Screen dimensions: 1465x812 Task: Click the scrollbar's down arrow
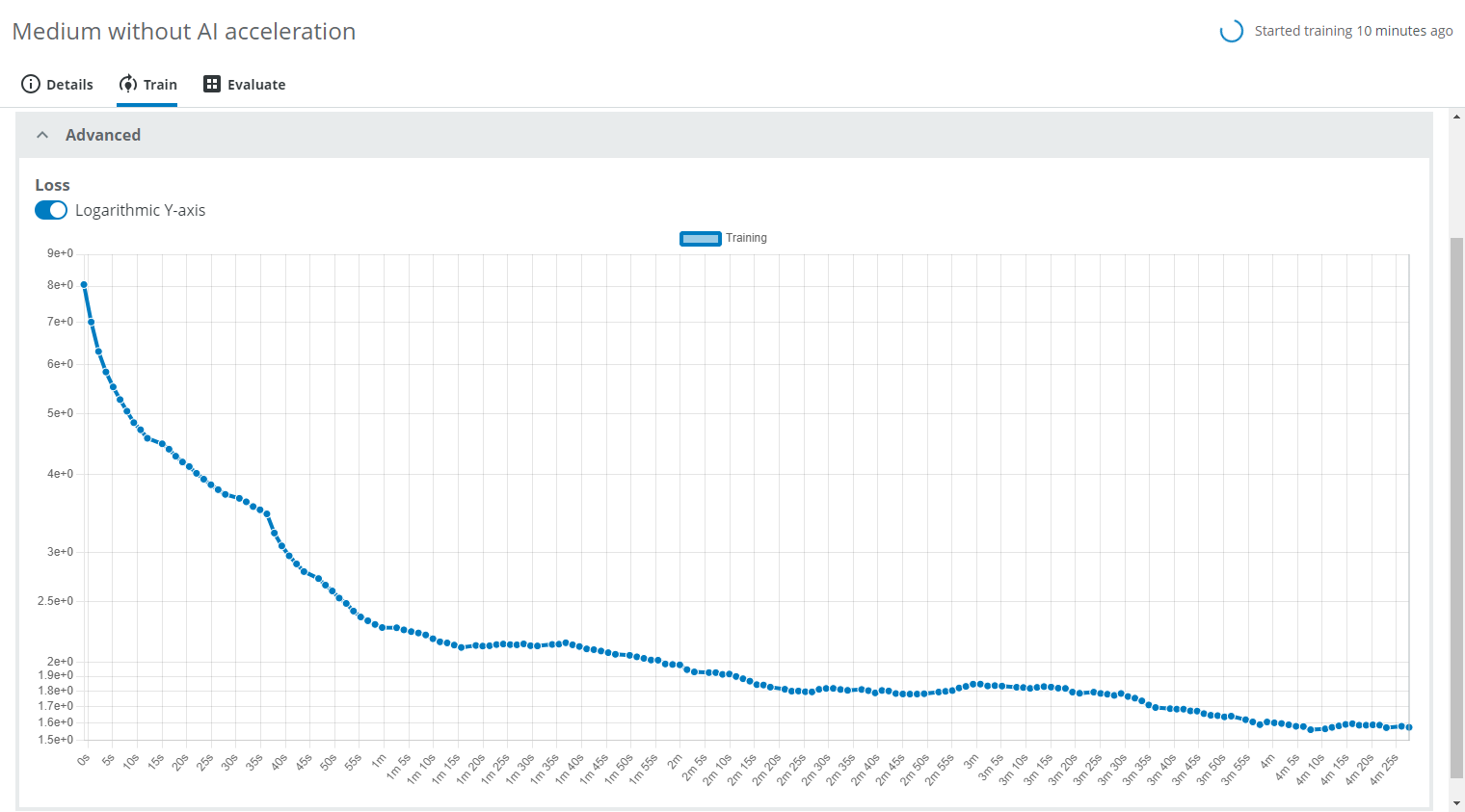tap(1456, 803)
